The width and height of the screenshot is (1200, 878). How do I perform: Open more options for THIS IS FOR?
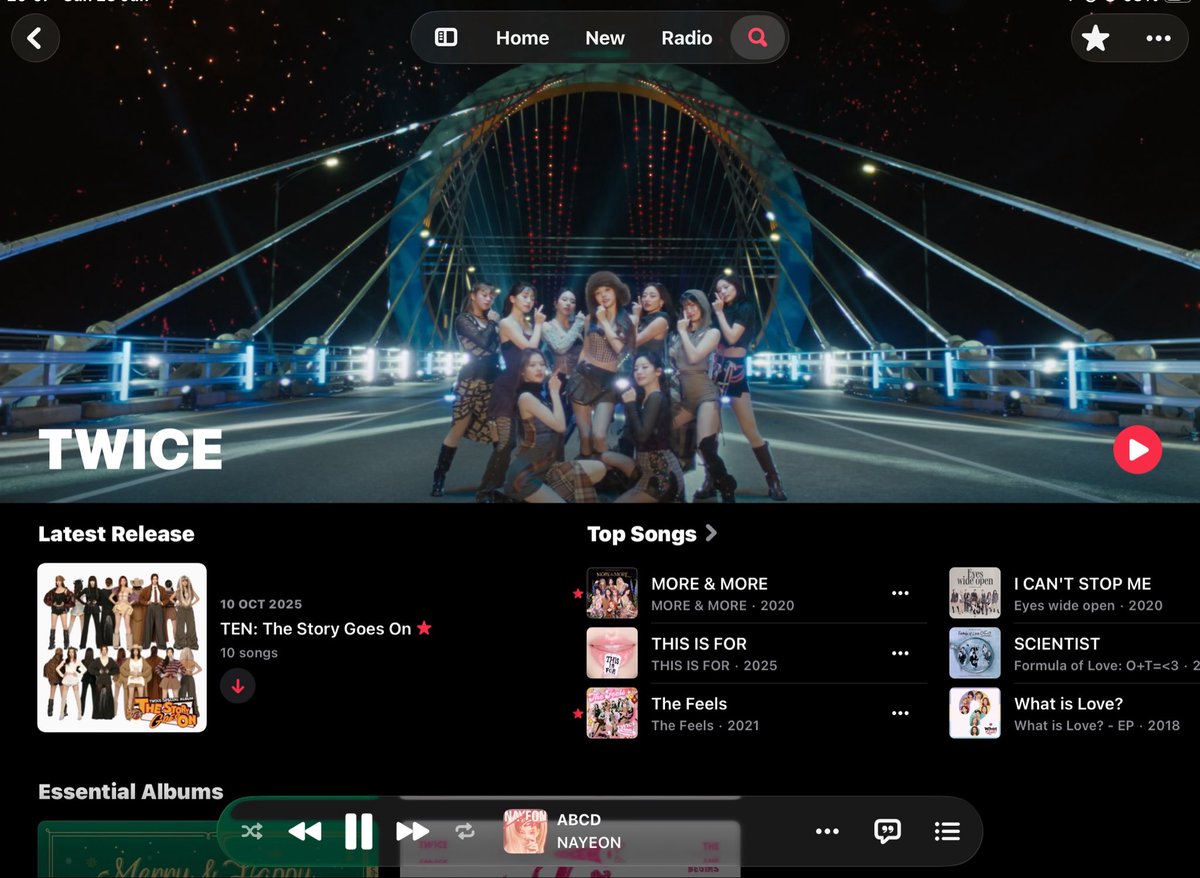[x=900, y=653]
